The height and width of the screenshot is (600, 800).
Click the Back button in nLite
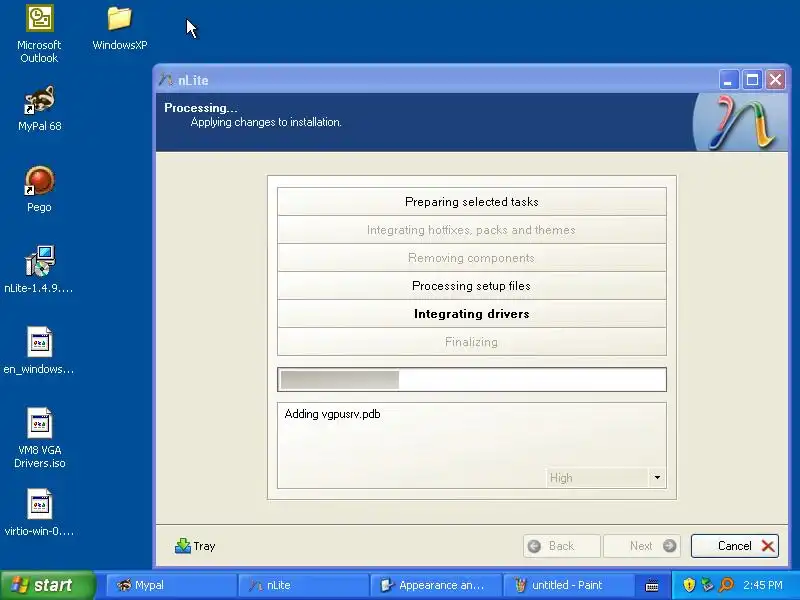[x=561, y=546]
